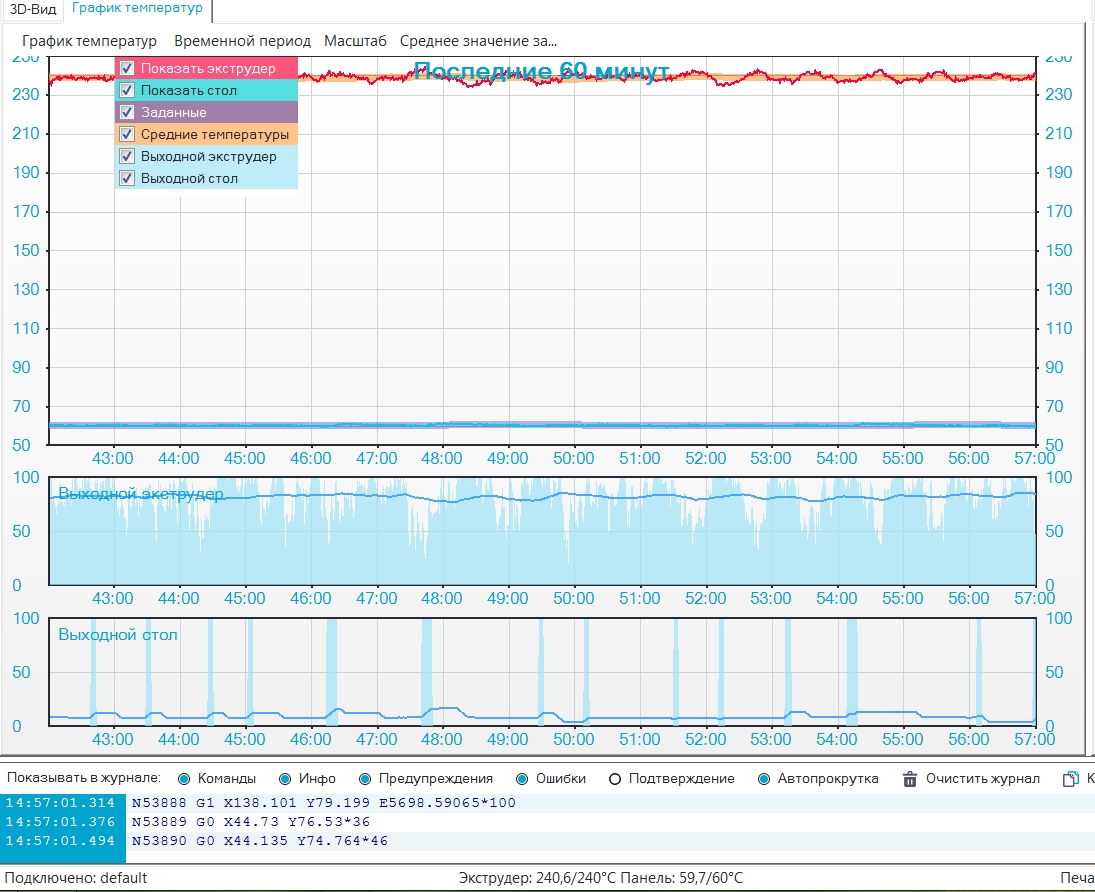Toggle the Ошибки log filter
The width and height of the screenshot is (1095, 892).
coord(523,779)
